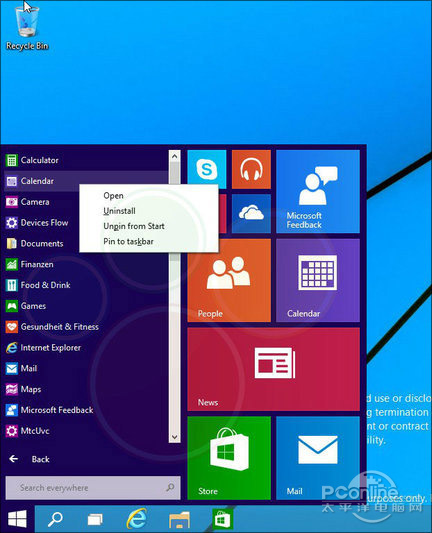The height and width of the screenshot is (533, 432).
Task: Choose Open in context menu
Action: pyautogui.click(x=149, y=195)
